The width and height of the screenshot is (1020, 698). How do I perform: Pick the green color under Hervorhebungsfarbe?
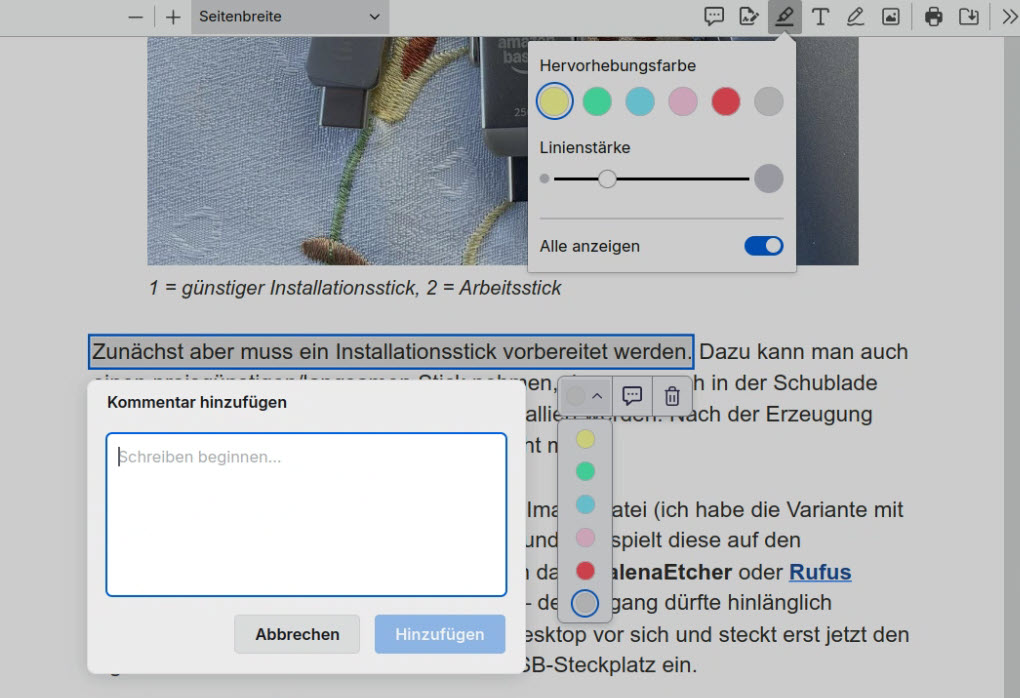coord(597,101)
